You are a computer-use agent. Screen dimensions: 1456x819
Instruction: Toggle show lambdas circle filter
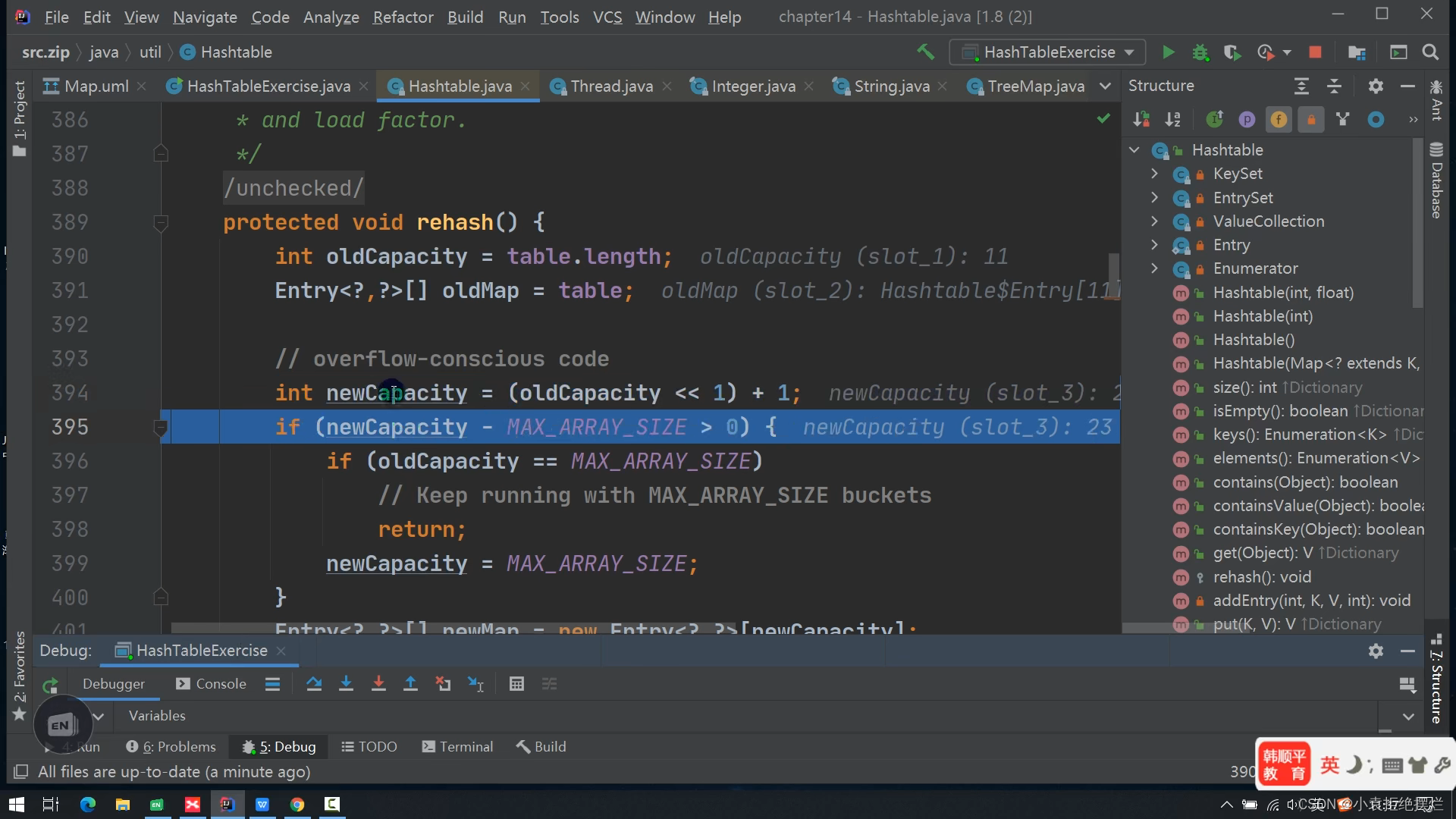(x=1376, y=119)
